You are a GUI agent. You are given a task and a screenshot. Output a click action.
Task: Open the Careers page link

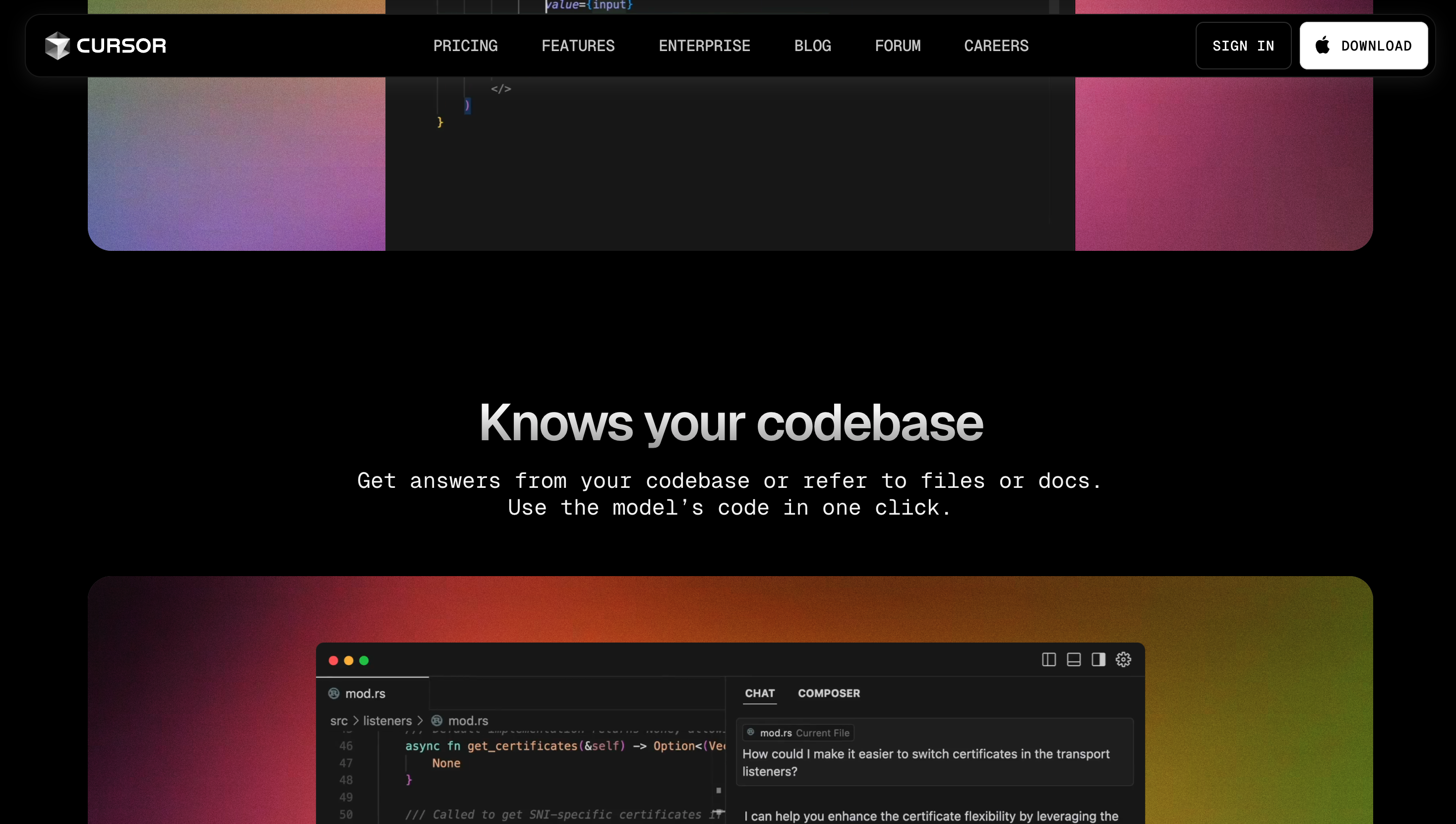pyautogui.click(x=996, y=46)
